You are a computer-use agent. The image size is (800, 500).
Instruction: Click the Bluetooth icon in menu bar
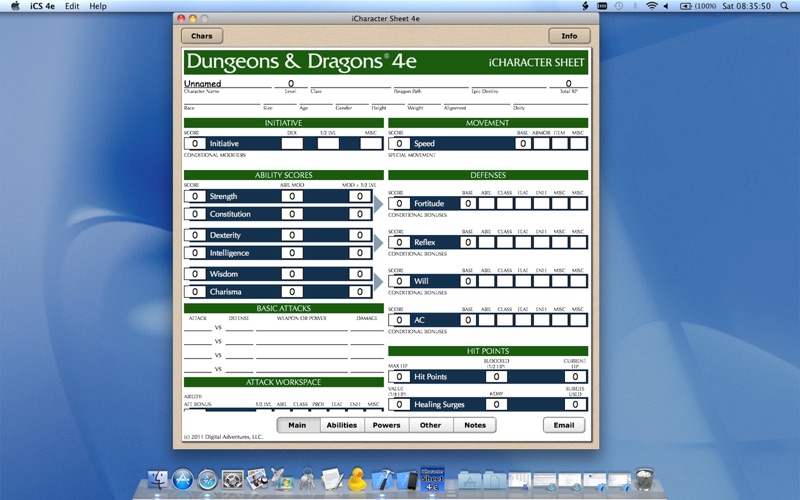pyautogui.click(x=635, y=6)
